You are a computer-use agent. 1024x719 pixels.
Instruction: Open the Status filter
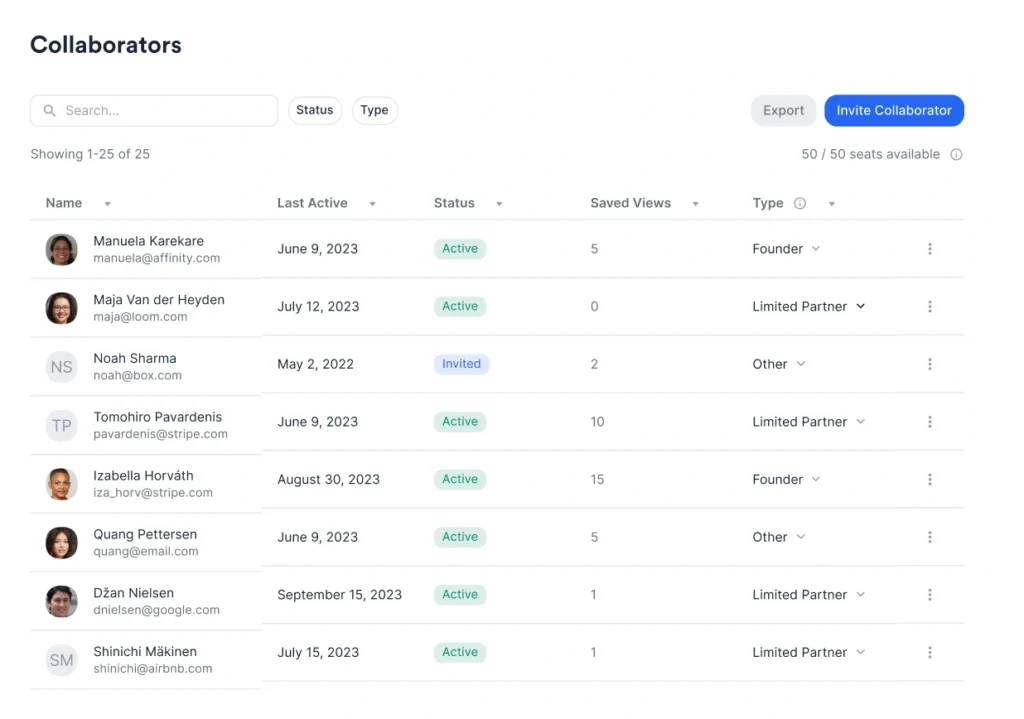(x=315, y=111)
